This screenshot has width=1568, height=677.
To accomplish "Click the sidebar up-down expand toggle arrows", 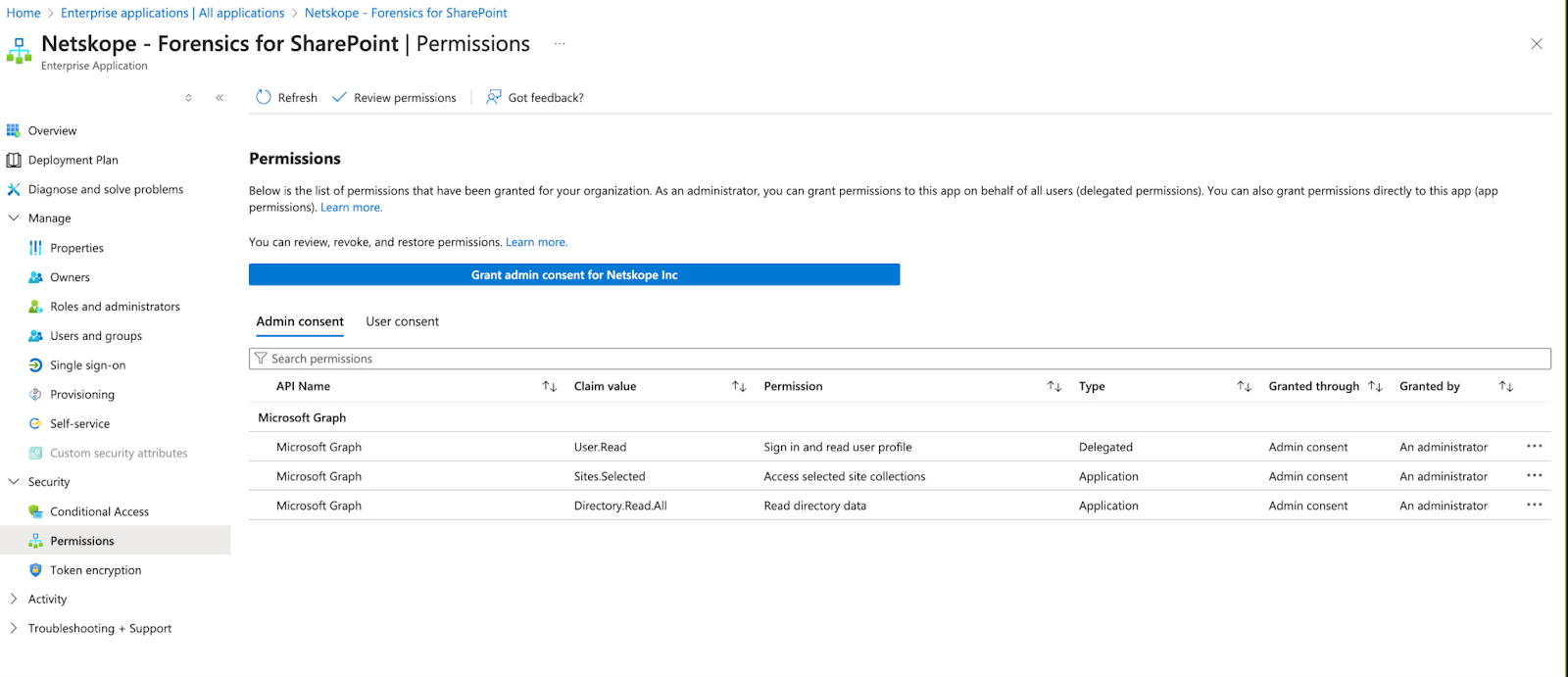I will click(x=188, y=98).
